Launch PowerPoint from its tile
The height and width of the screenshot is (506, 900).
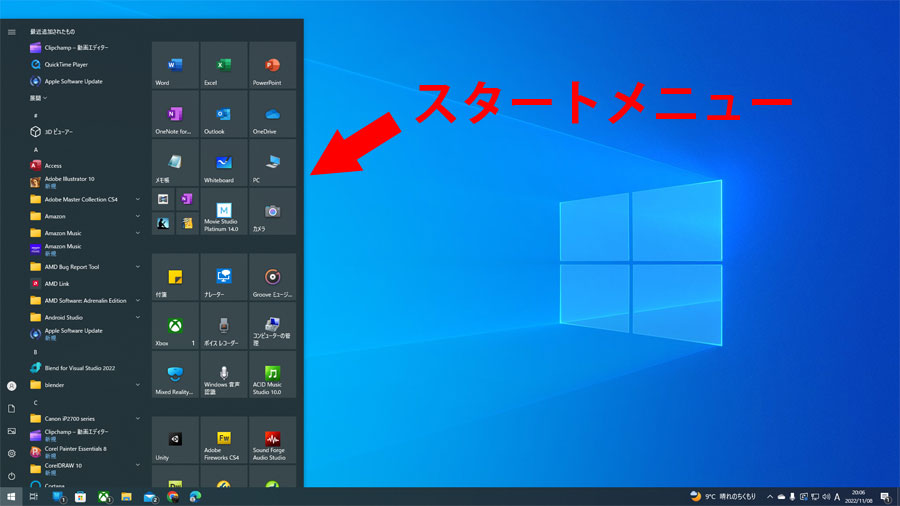(x=273, y=65)
